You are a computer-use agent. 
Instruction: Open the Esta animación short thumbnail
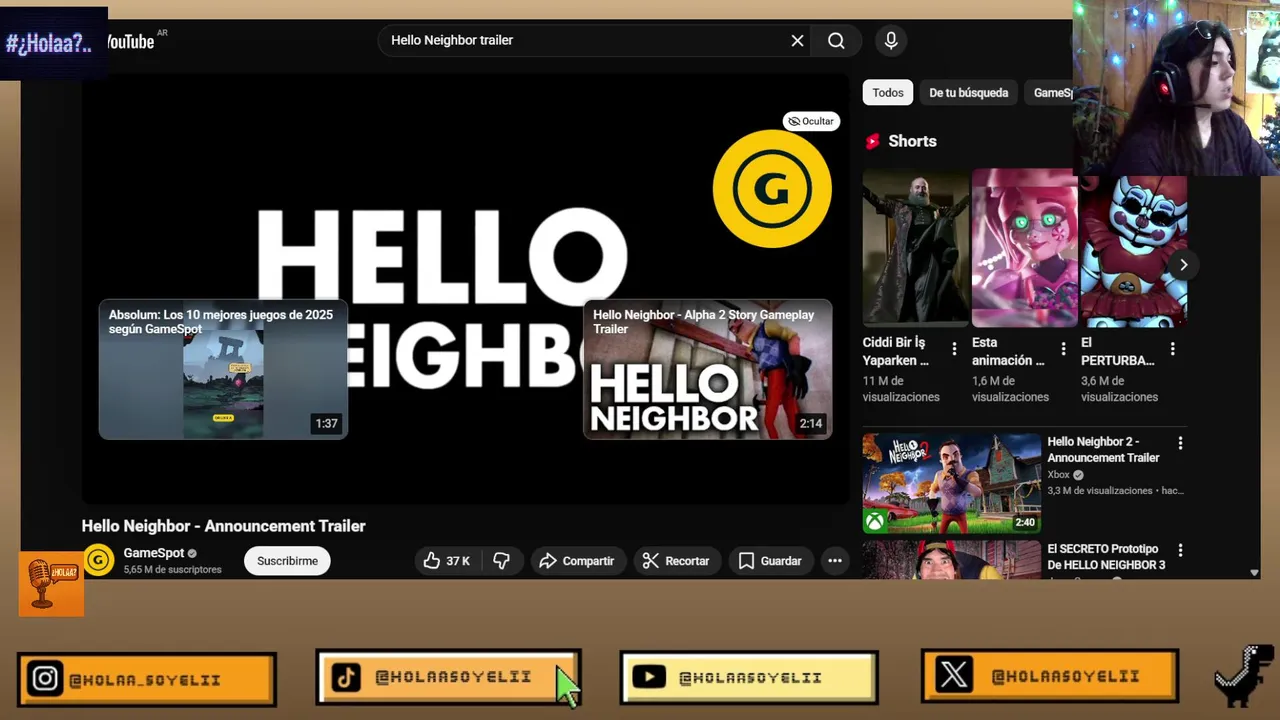[x=1025, y=250]
